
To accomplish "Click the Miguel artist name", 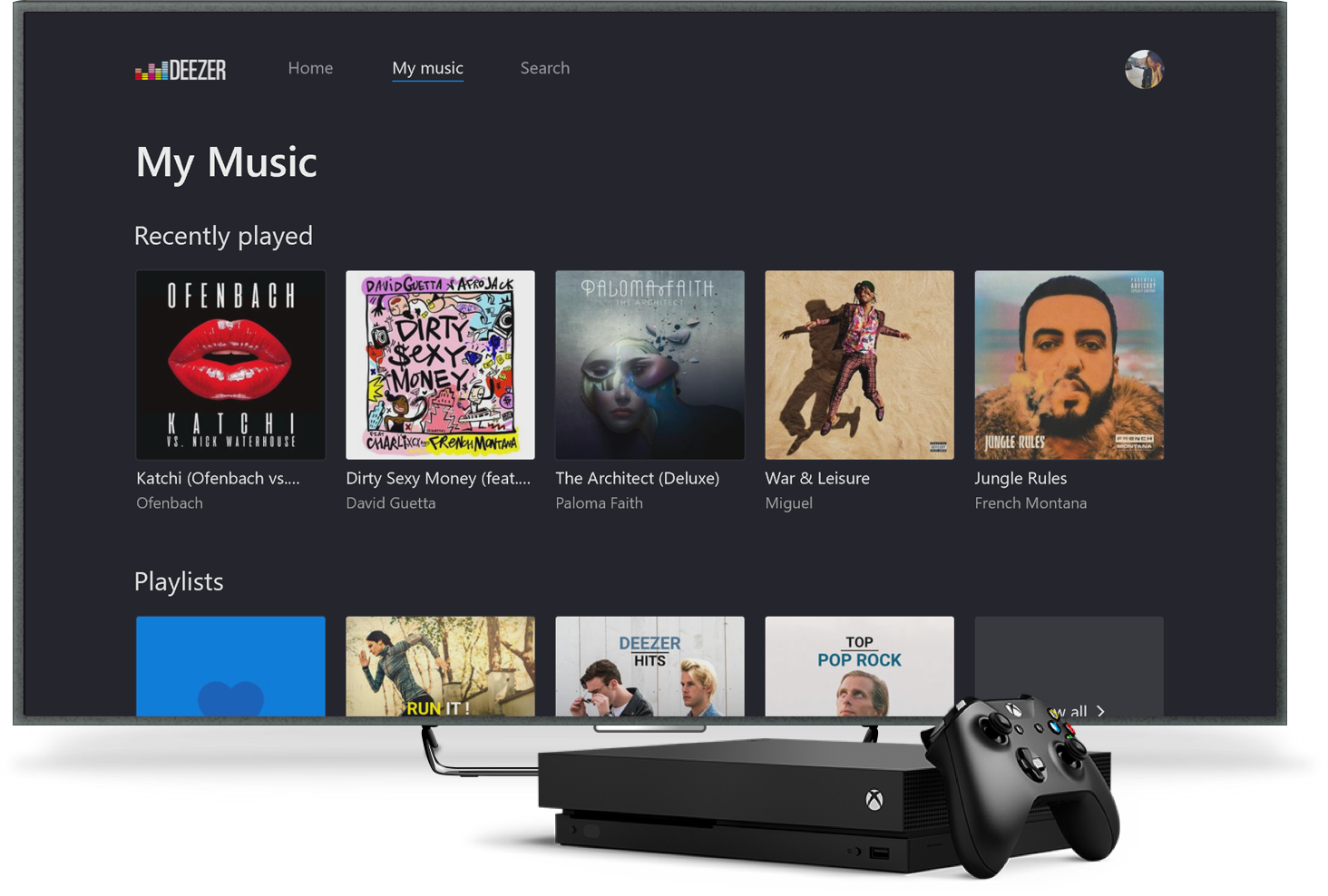I will pyautogui.click(x=788, y=503).
